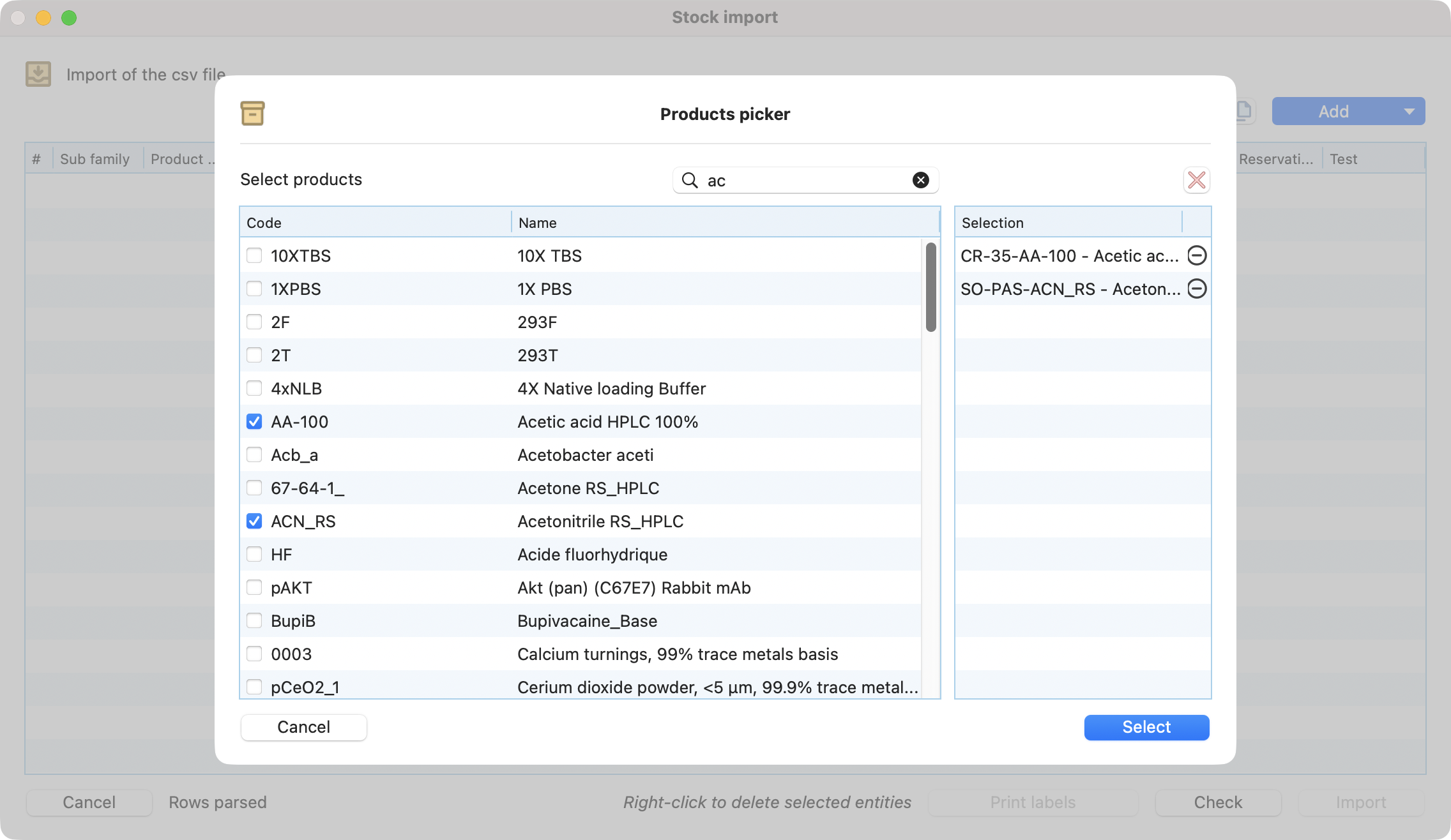Image resolution: width=1451 pixels, height=840 pixels.
Task: Click the product list scrollbar thumb
Action: coord(931,287)
